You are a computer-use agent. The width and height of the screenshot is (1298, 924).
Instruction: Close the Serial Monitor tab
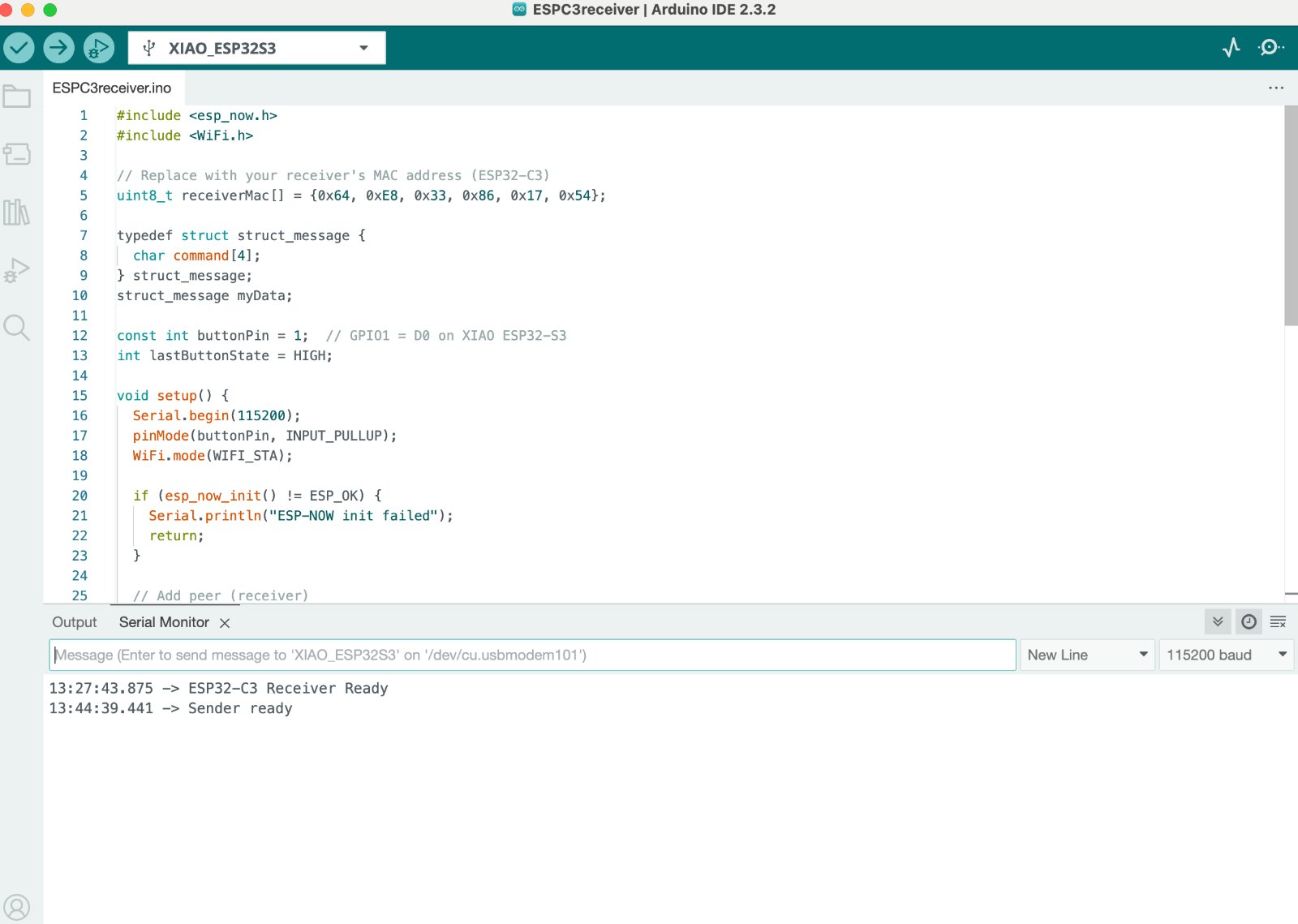pyautogui.click(x=225, y=623)
